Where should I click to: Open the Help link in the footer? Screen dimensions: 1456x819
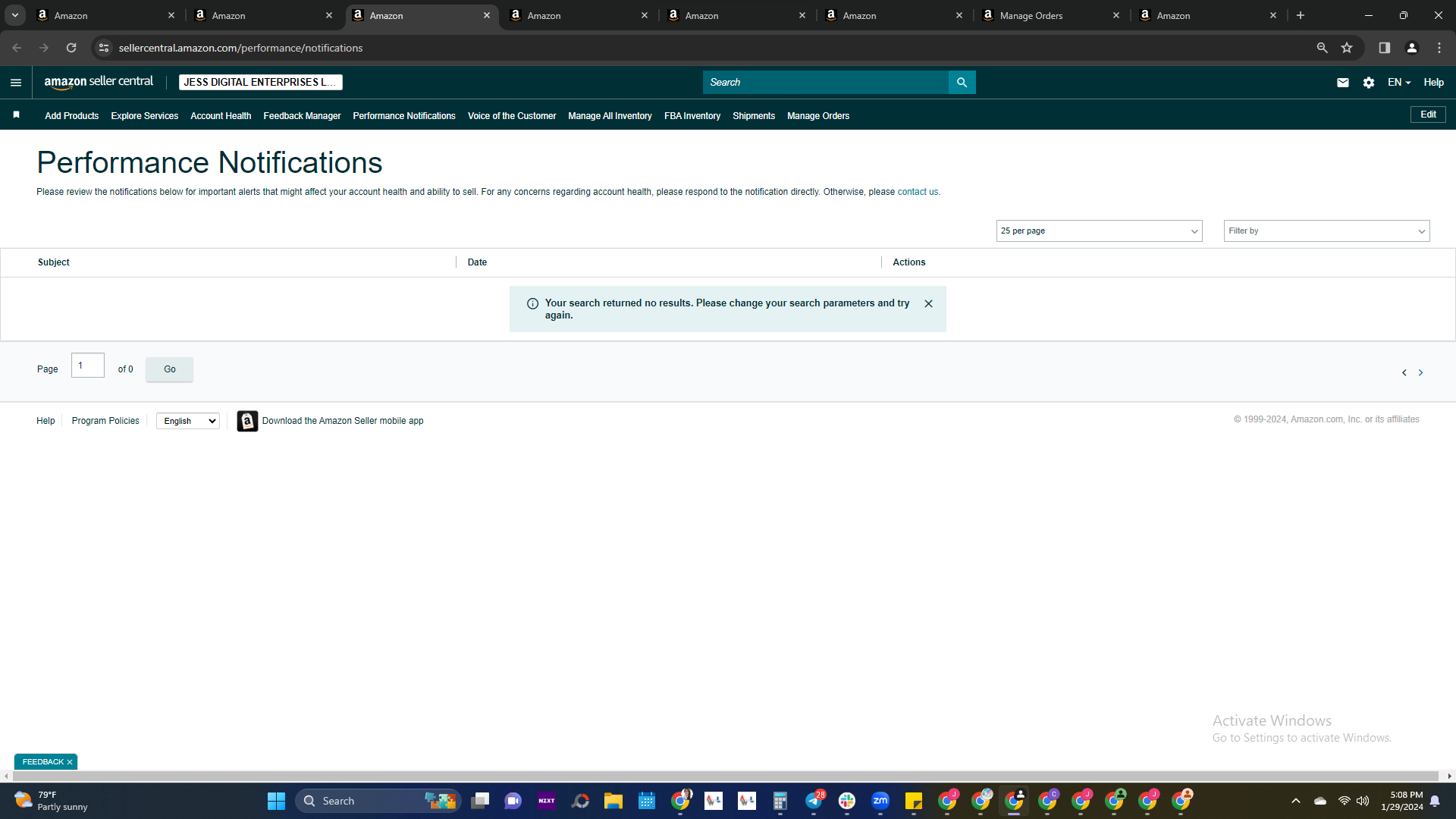[45, 421]
